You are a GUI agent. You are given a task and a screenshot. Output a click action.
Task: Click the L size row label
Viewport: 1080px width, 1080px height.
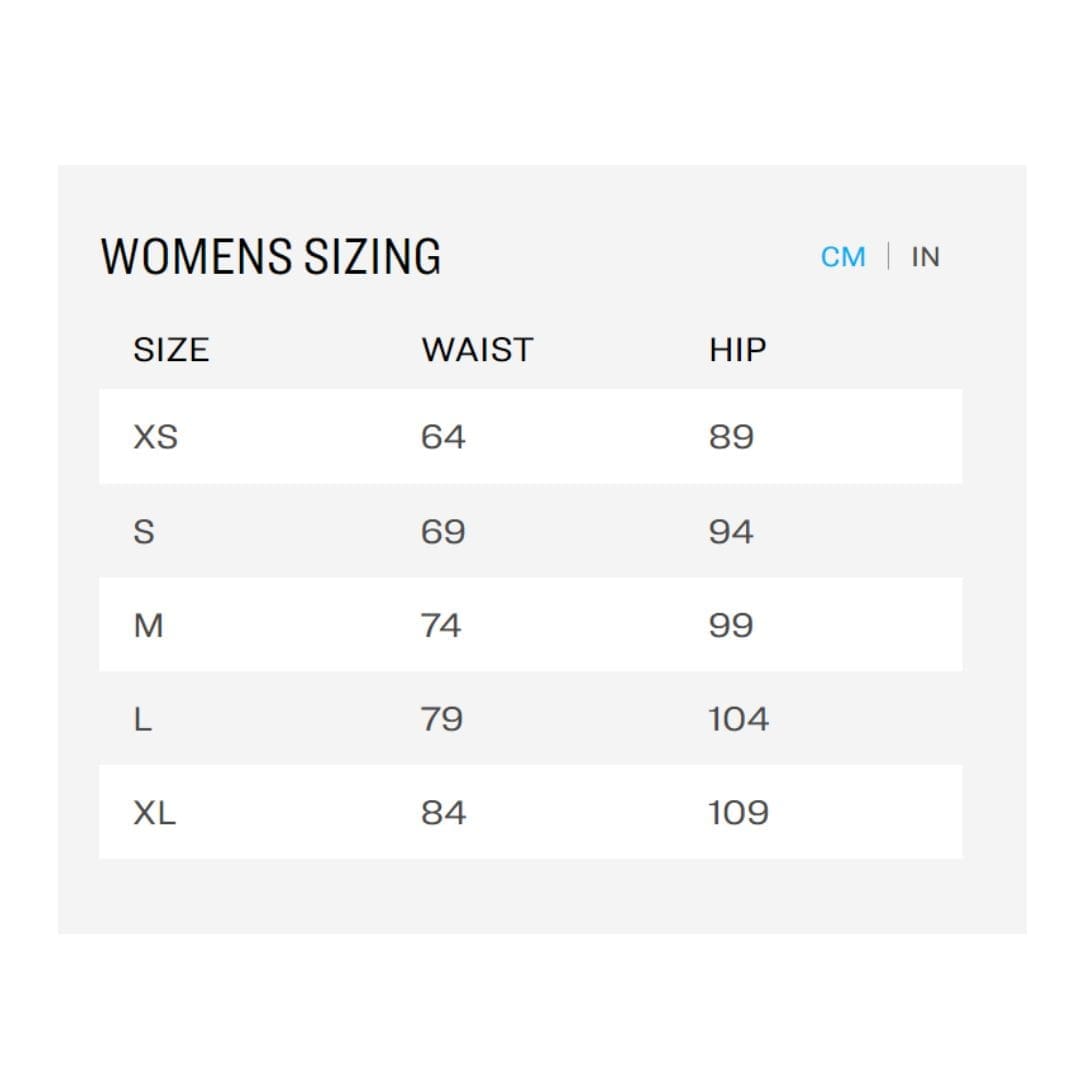143,720
